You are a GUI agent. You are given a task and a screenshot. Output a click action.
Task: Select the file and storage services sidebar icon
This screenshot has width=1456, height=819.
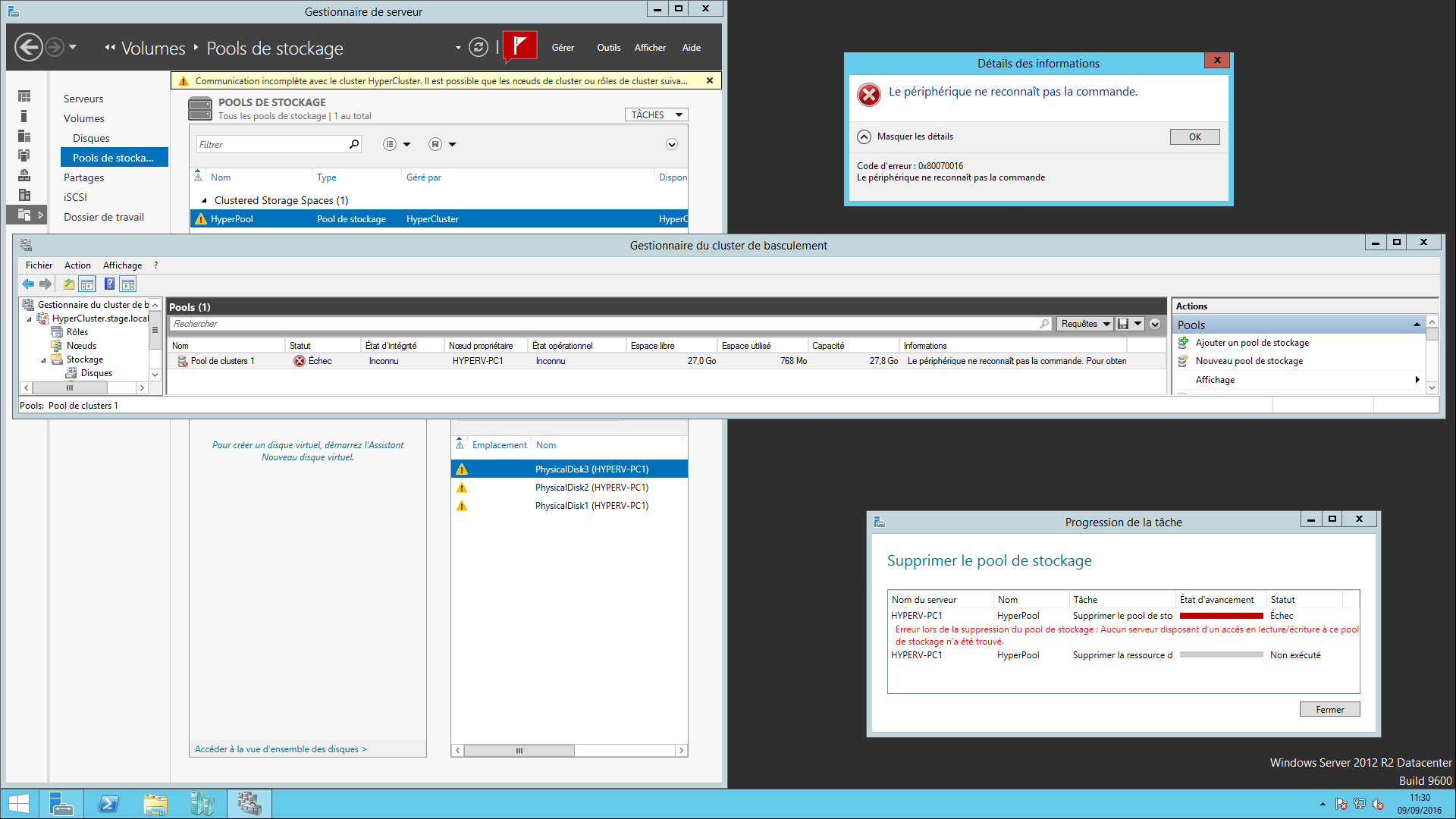[x=24, y=215]
